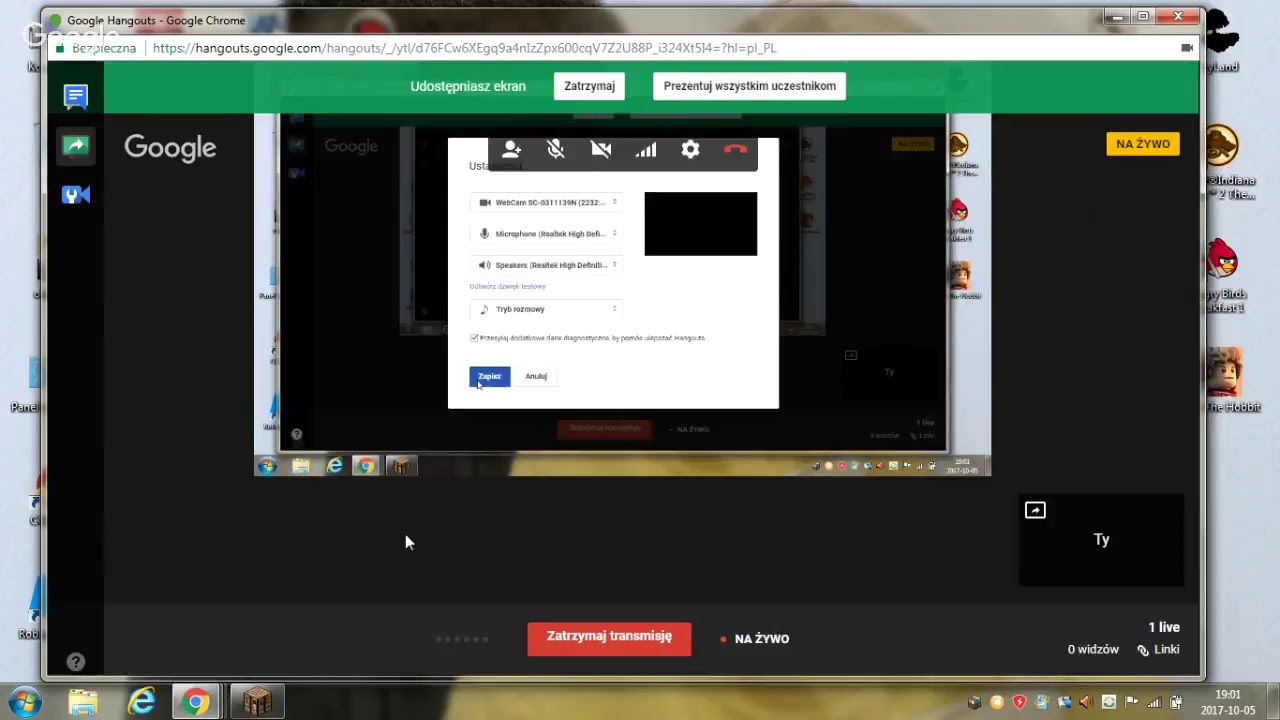
Task: Click Bezpieczna secure site indicator
Action: point(96,48)
